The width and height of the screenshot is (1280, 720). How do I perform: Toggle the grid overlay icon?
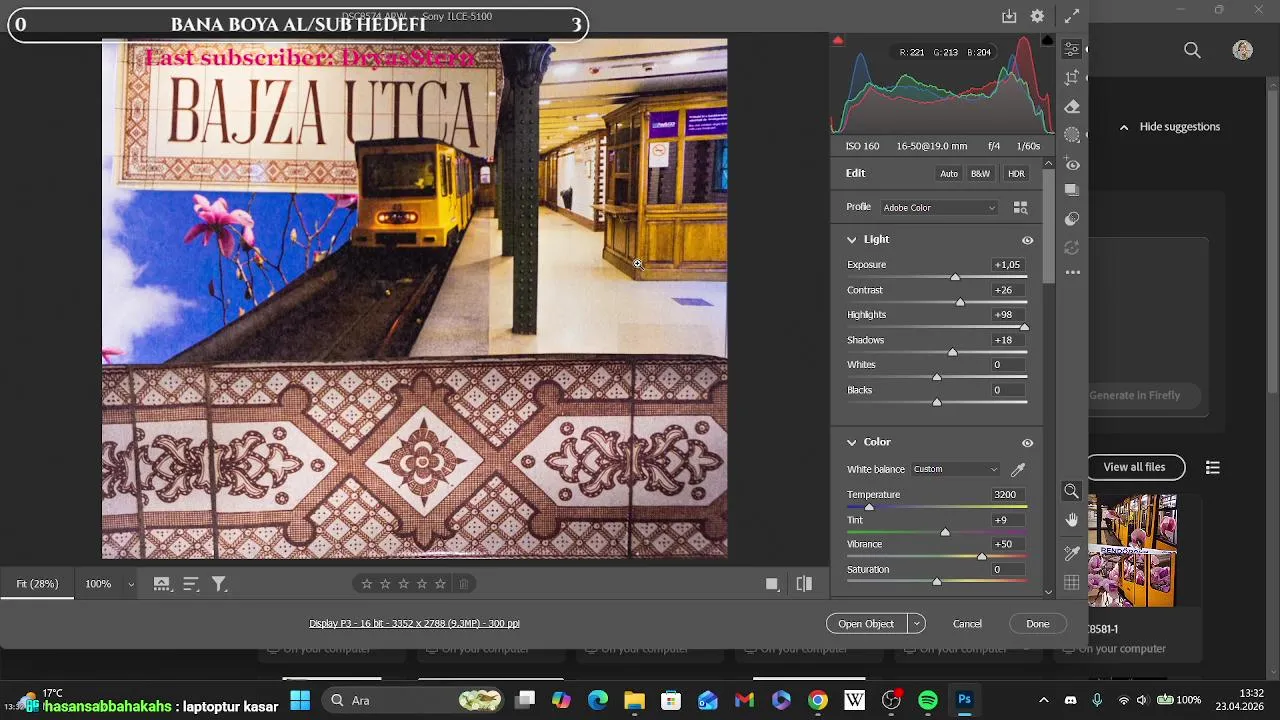point(1072,582)
